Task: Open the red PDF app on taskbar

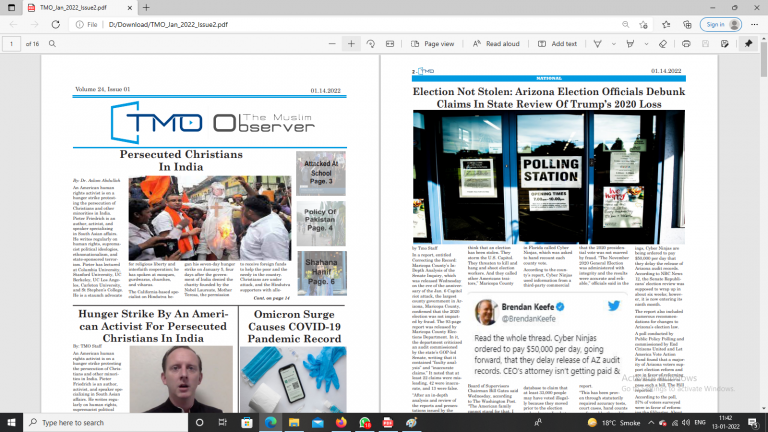Action: [x=388, y=423]
